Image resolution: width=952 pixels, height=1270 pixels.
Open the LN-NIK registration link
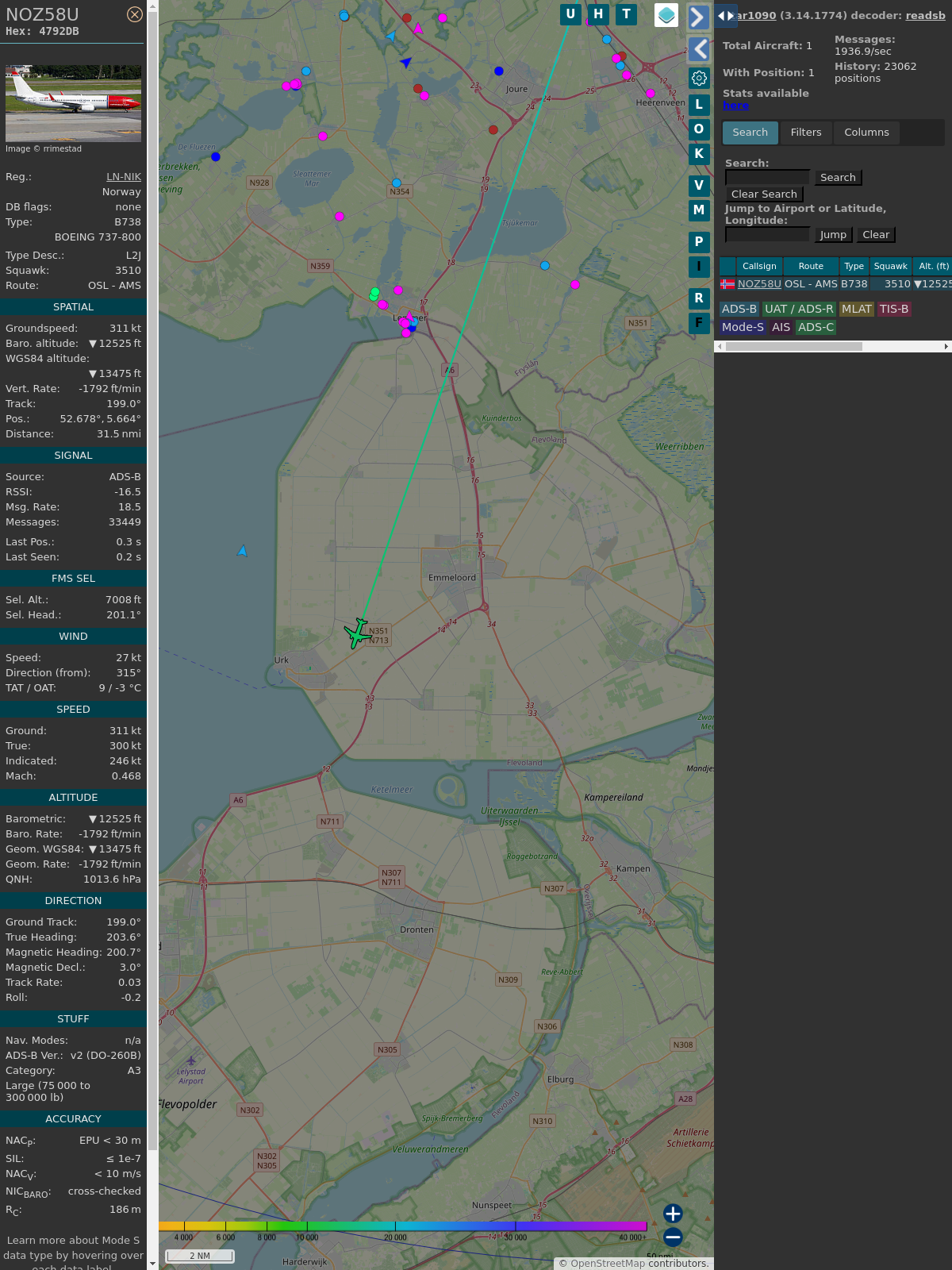click(124, 177)
